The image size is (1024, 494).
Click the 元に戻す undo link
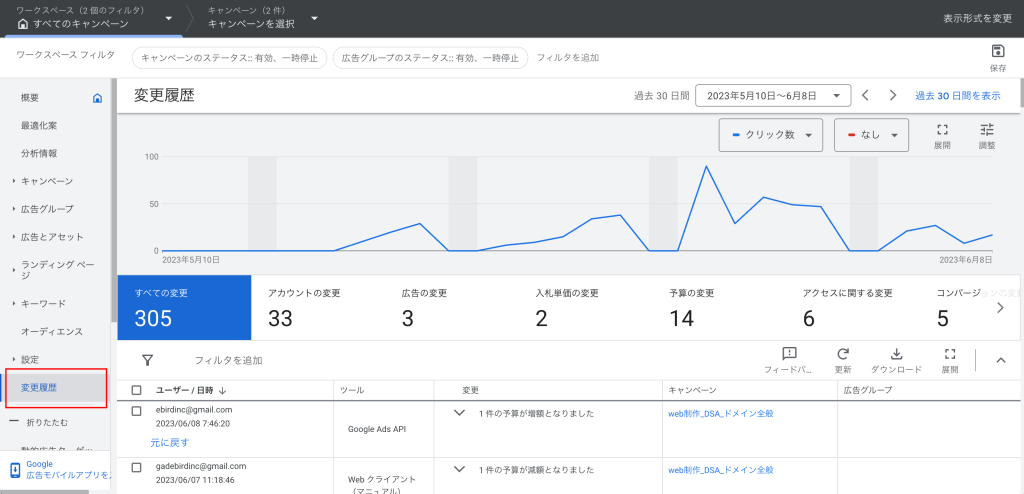coord(170,442)
